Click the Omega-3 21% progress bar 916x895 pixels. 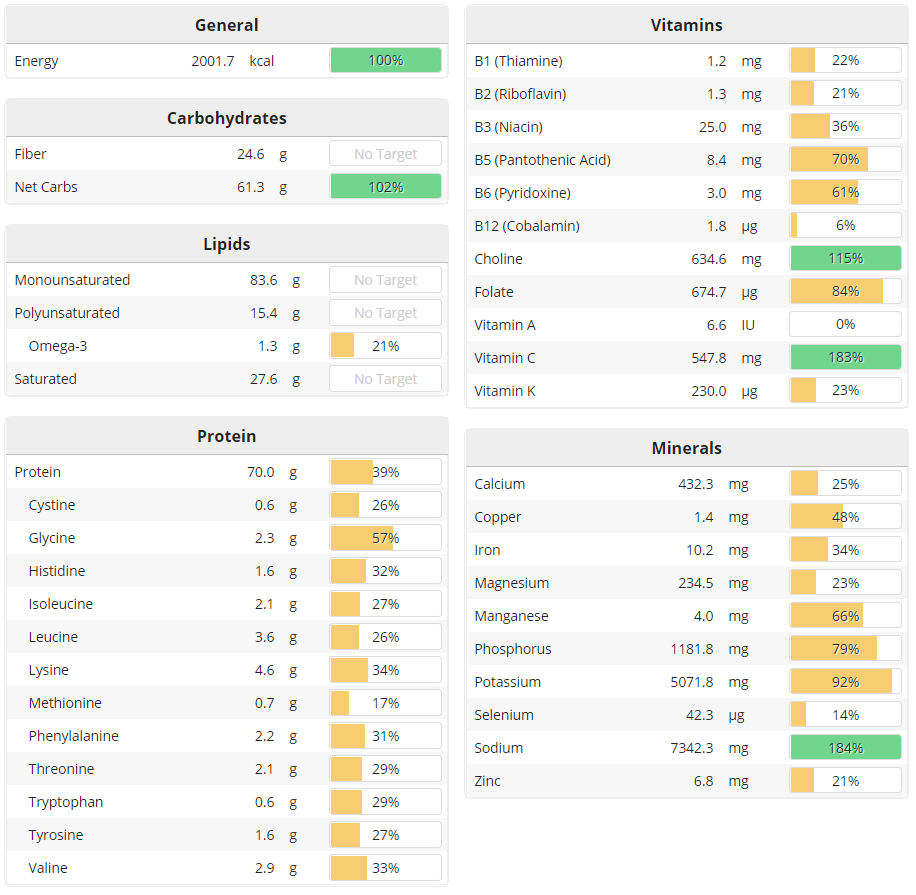pyautogui.click(x=386, y=346)
